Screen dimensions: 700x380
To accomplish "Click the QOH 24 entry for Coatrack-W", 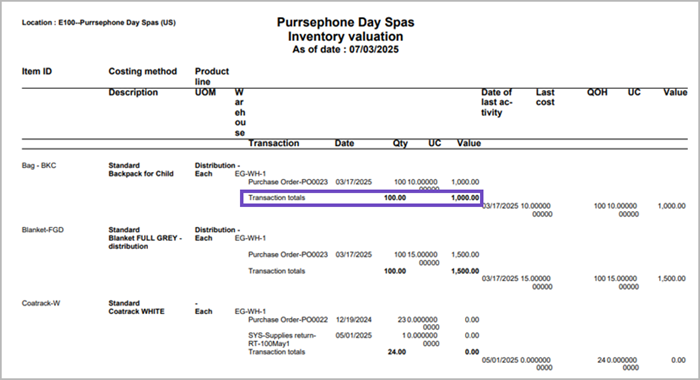I will (x=602, y=360).
